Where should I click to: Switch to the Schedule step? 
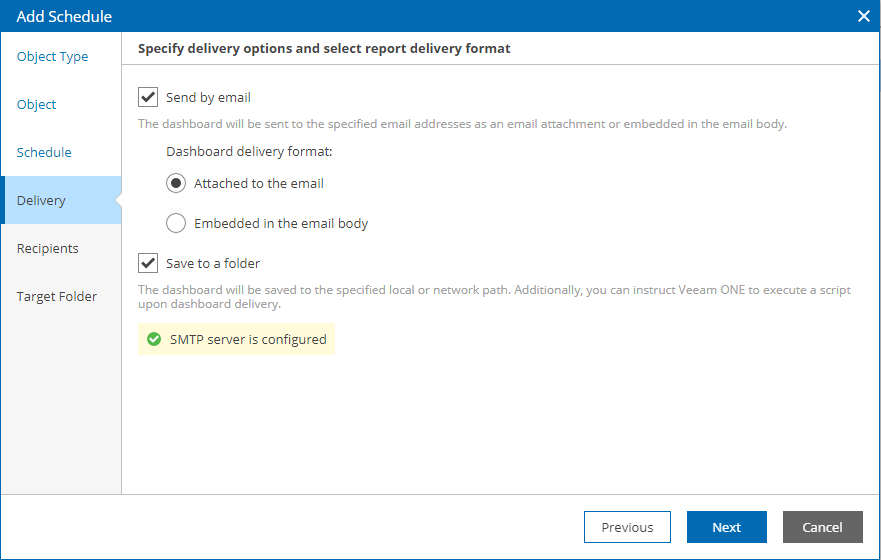(44, 152)
